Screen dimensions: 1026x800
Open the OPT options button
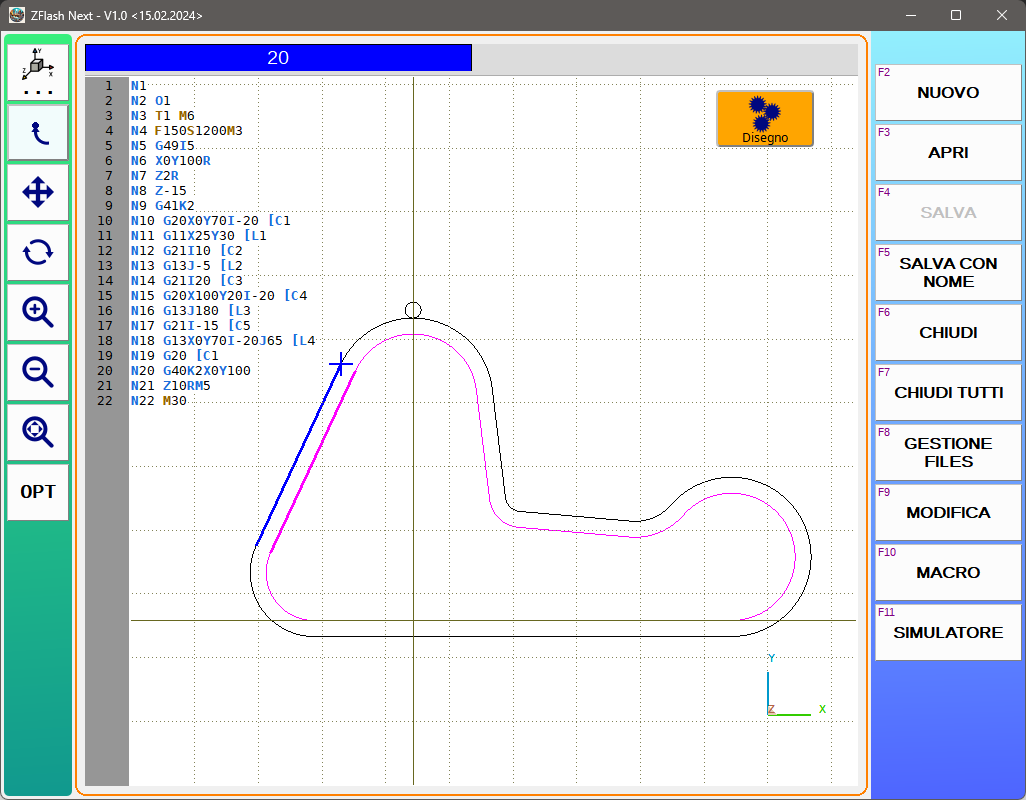pos(38,492)
